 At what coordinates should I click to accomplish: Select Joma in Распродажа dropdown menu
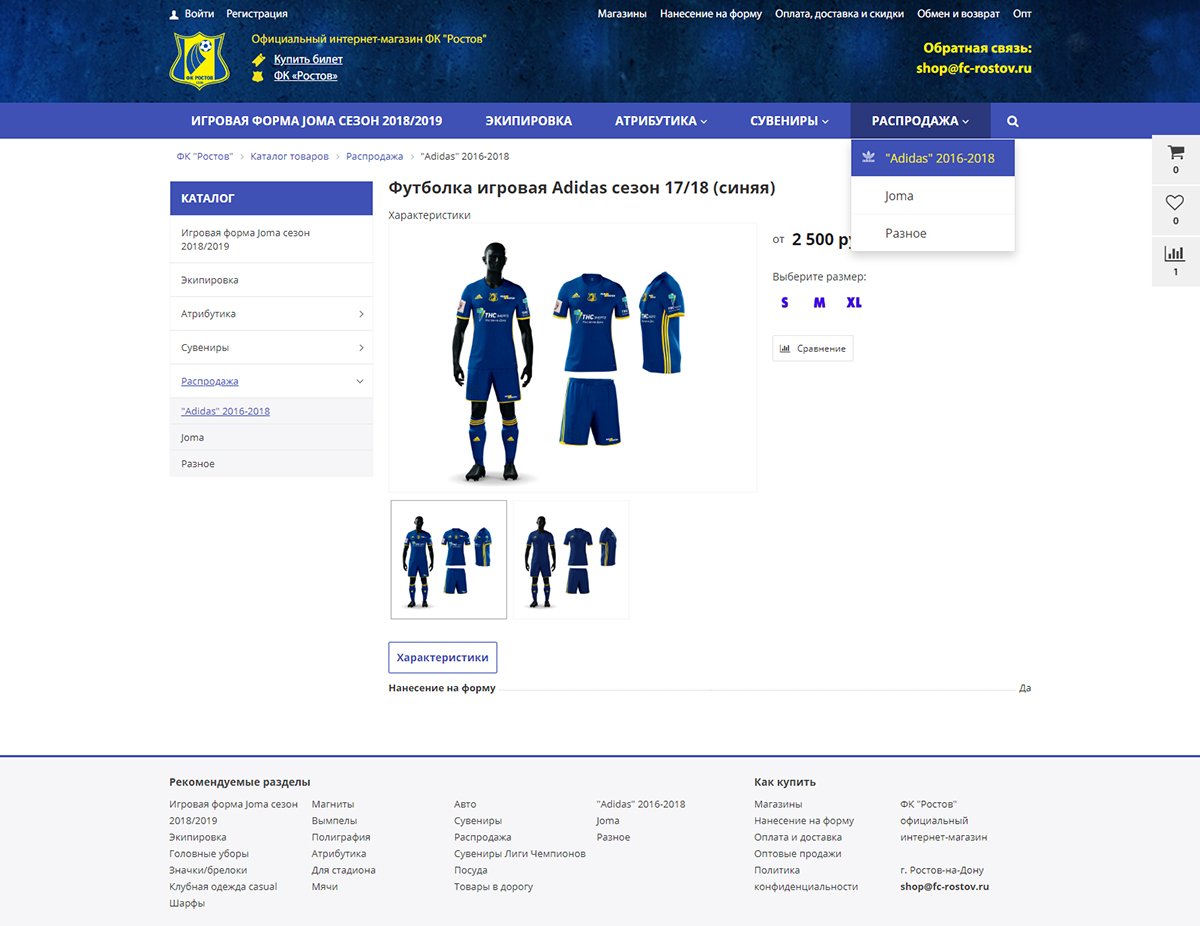pyautogui.click(x=933, y=196)
